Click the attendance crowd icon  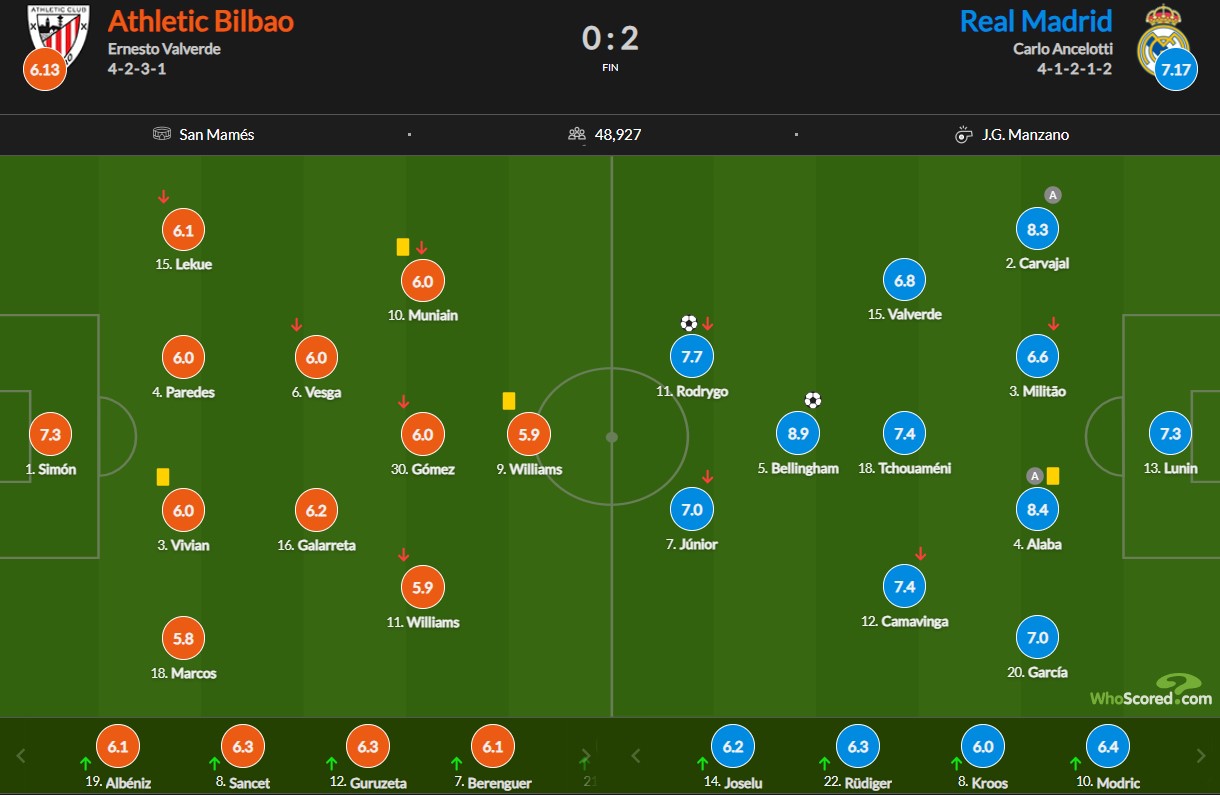(576, 134)
